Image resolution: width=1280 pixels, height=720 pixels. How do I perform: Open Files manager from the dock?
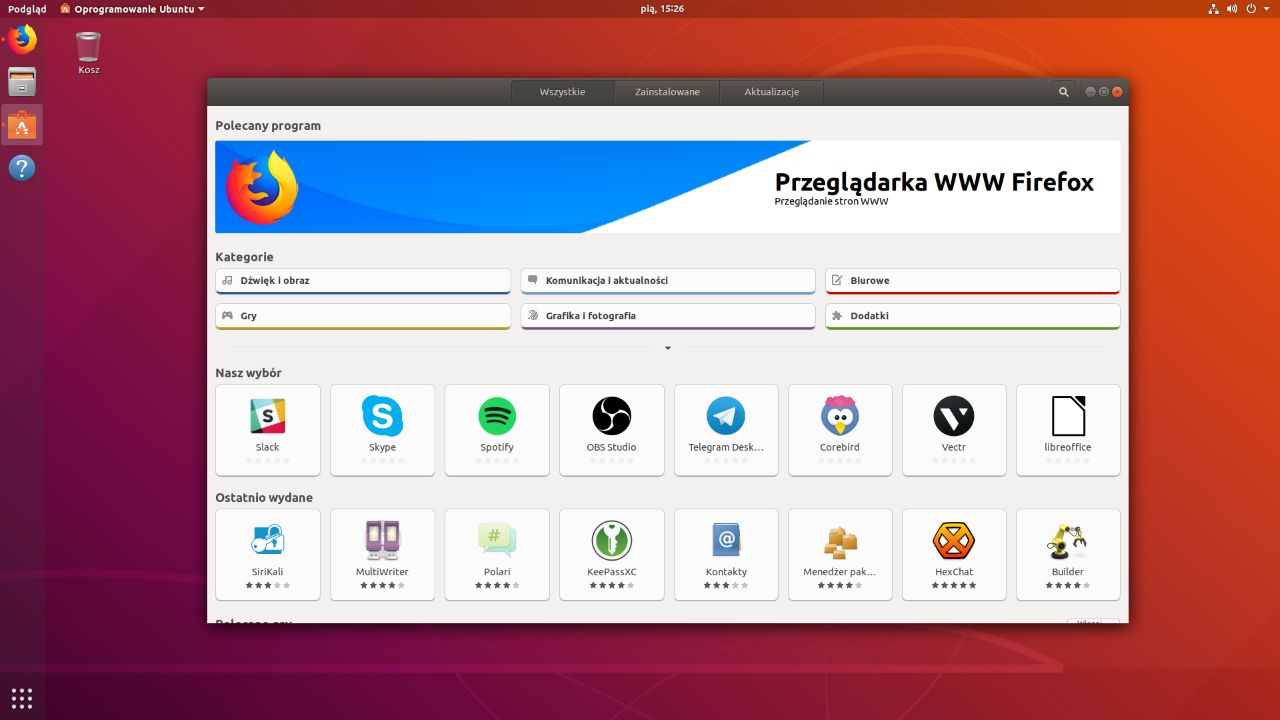coord(22,82)
